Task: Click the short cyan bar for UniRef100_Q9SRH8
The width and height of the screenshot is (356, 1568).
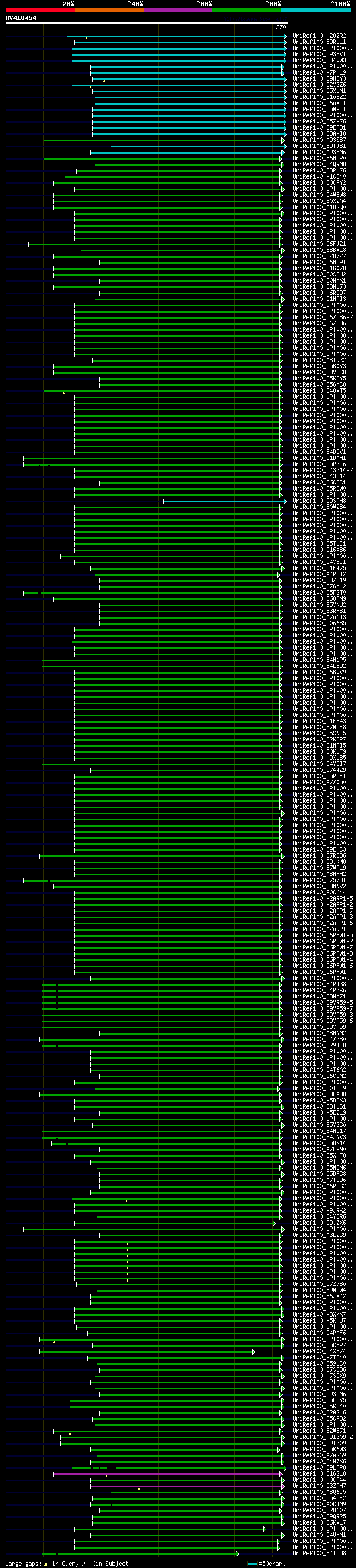Action: pos(224,502)
